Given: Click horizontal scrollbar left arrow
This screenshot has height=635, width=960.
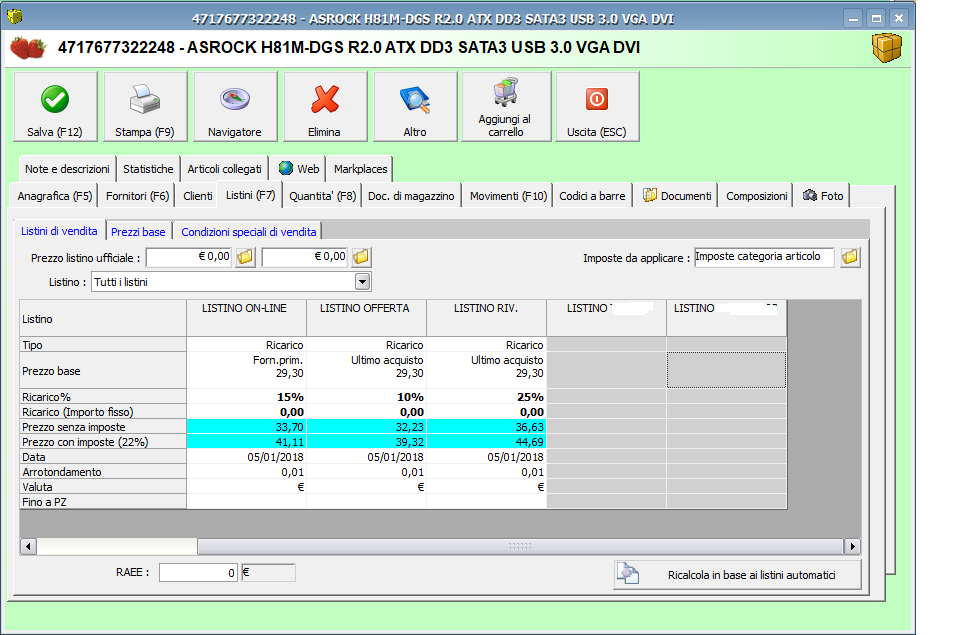Looking at the screenshot, I should [28, 546].
